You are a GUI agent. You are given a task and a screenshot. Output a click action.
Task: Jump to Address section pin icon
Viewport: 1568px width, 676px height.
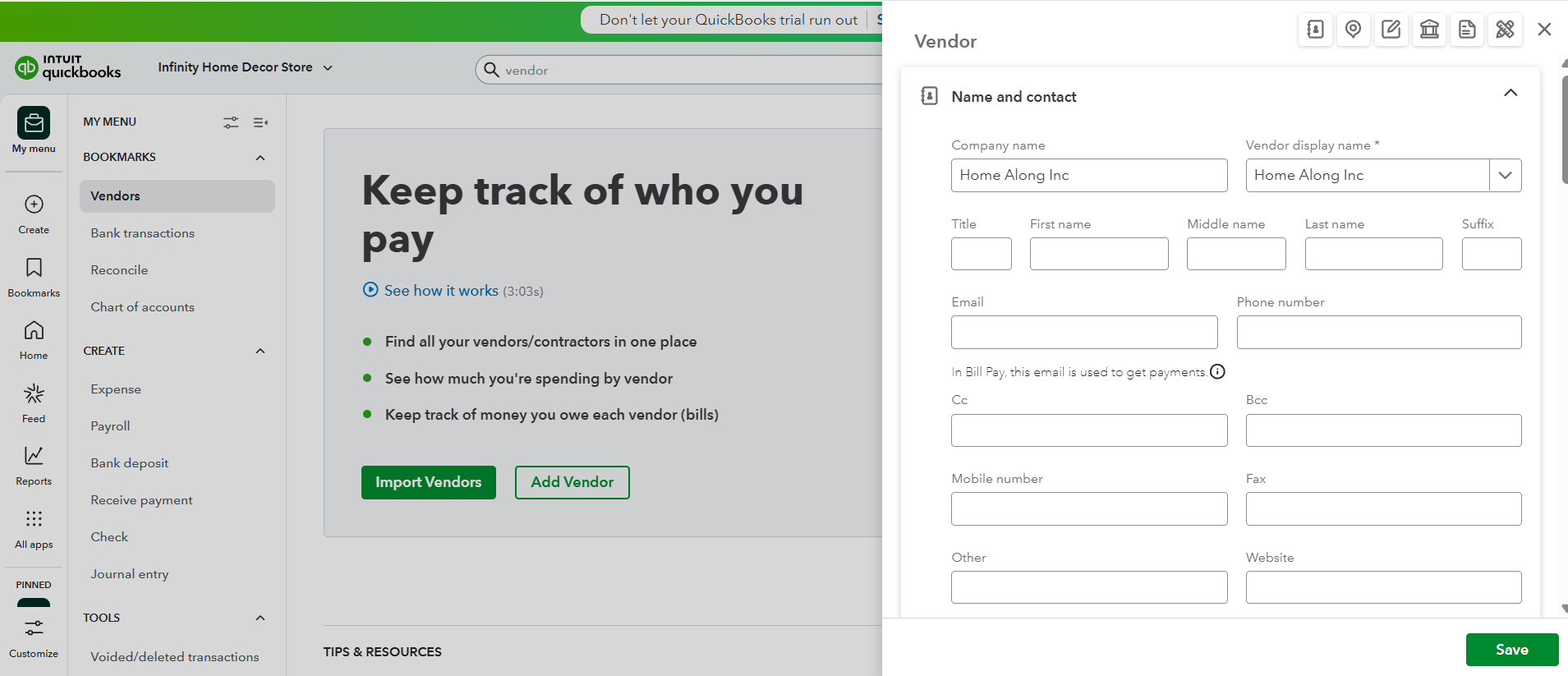coord(1353,30)
